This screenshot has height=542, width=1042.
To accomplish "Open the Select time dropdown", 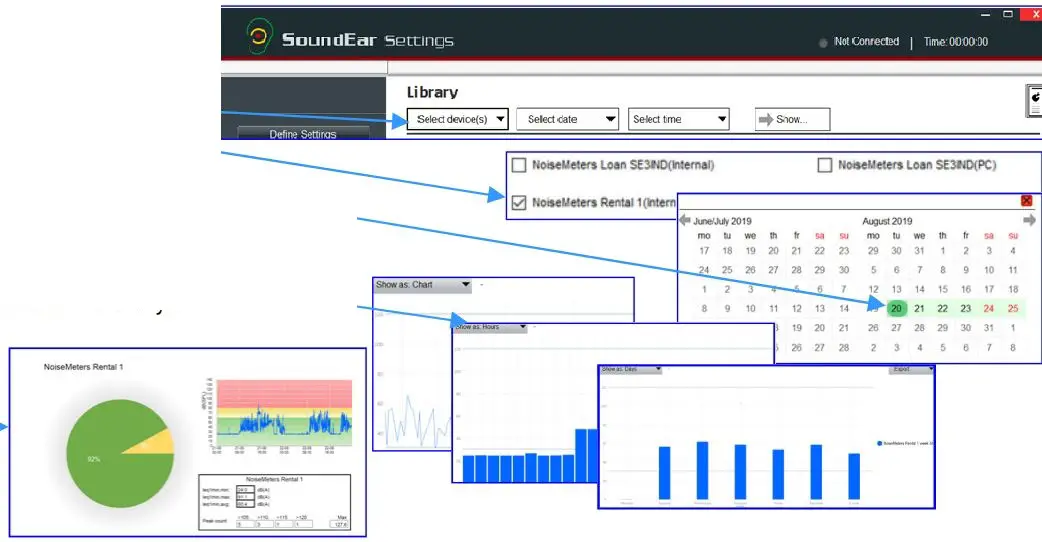I will 678,120.
